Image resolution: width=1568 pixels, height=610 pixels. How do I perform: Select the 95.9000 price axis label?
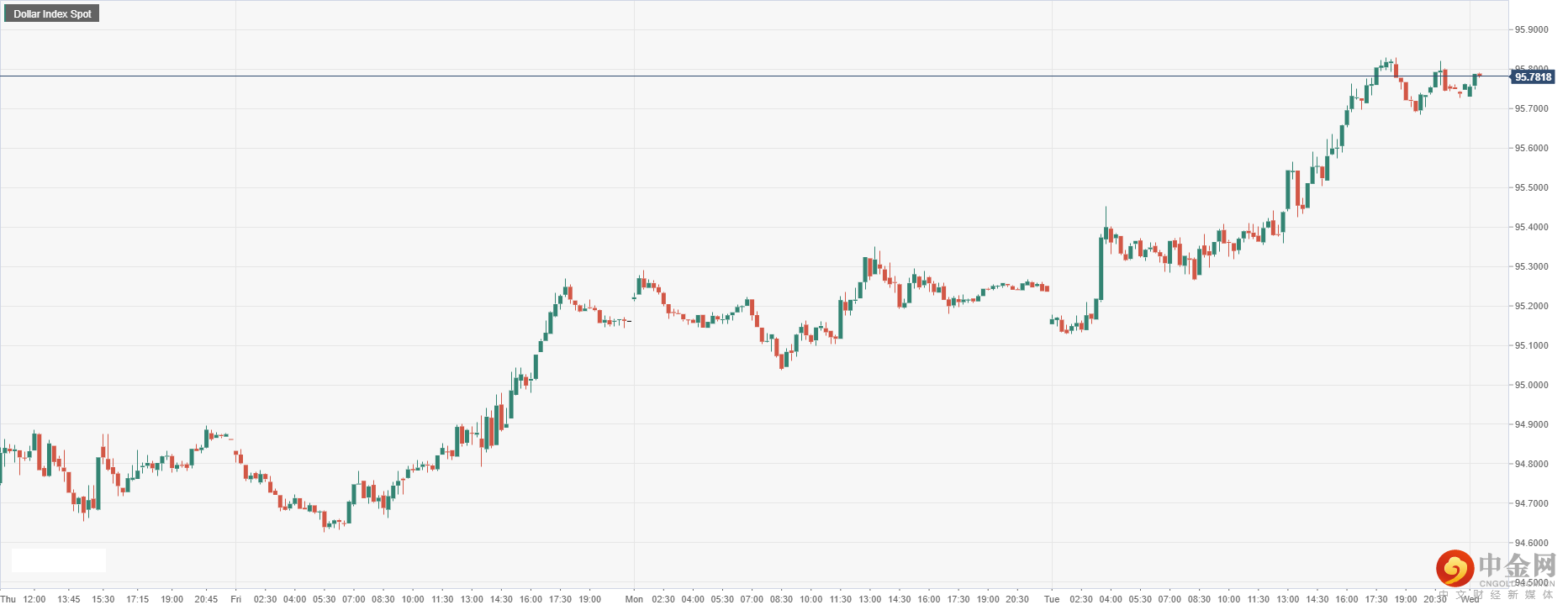1531,29
